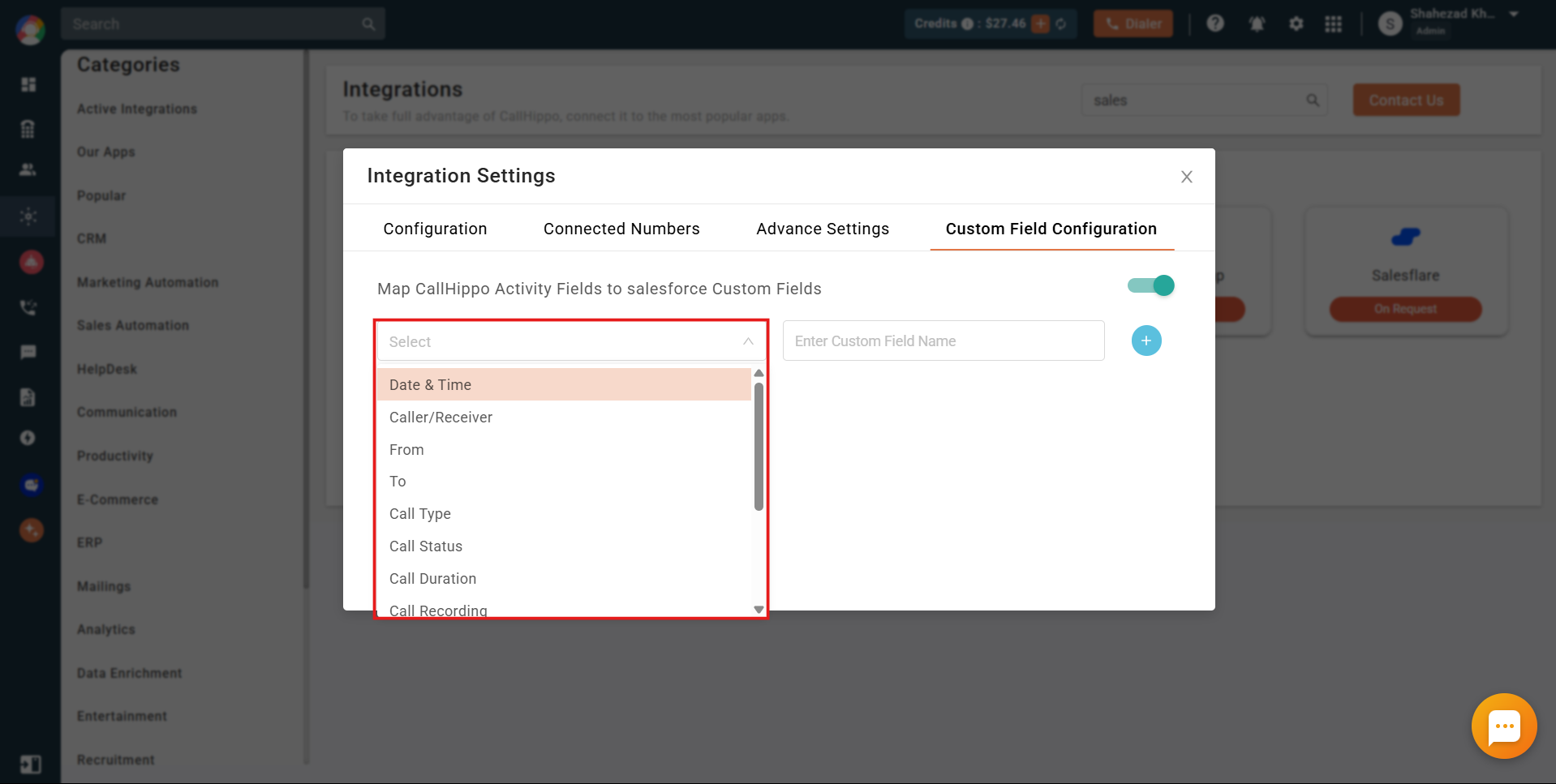Open the Dialer
The height and width of the screenshot is (784, 1556).
[x=1133, y=24]
